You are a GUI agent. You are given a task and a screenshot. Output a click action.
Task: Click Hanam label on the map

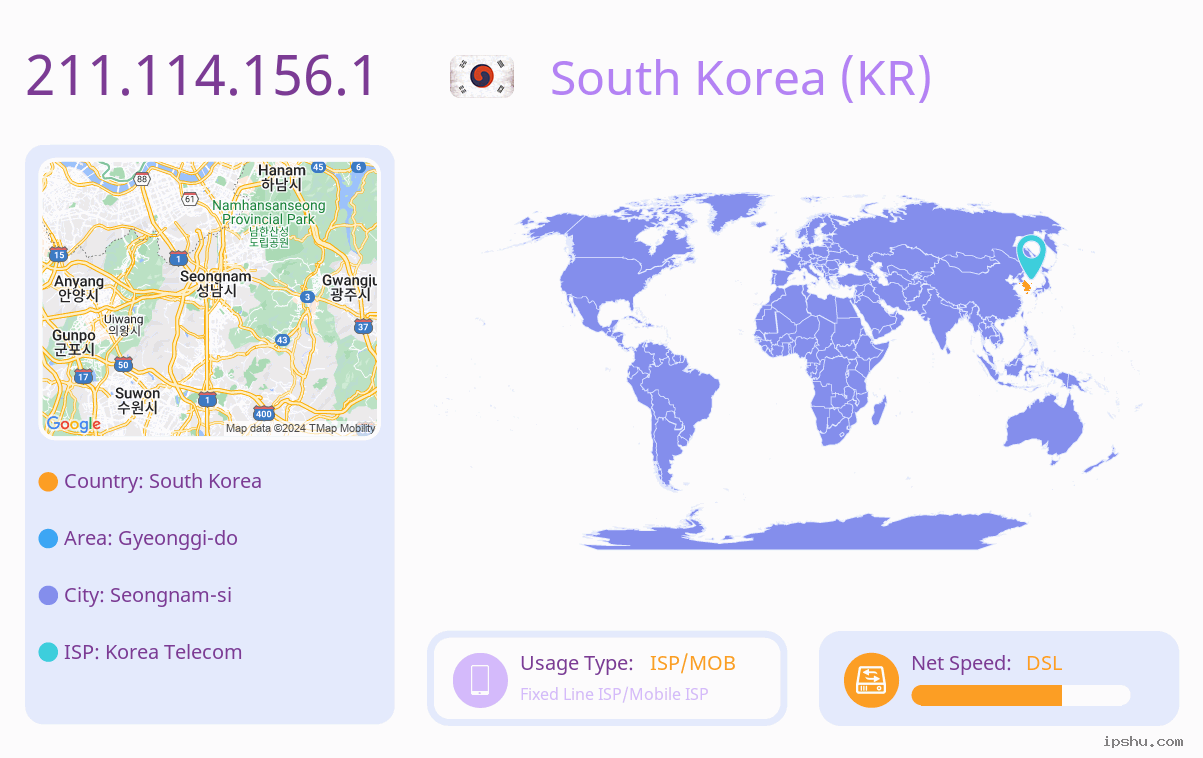(282, 178)
